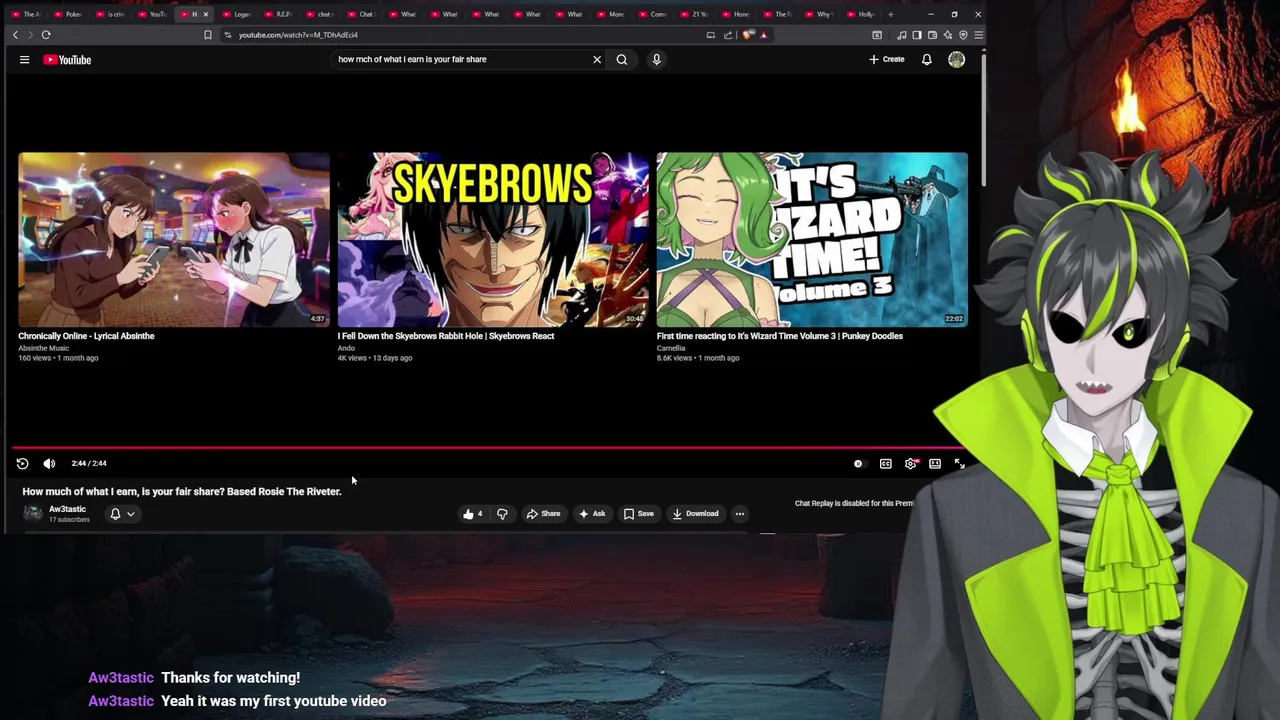Bookmark the page with the bookmark icon
The image size is (1280, 720).
(x=208, y=35)
